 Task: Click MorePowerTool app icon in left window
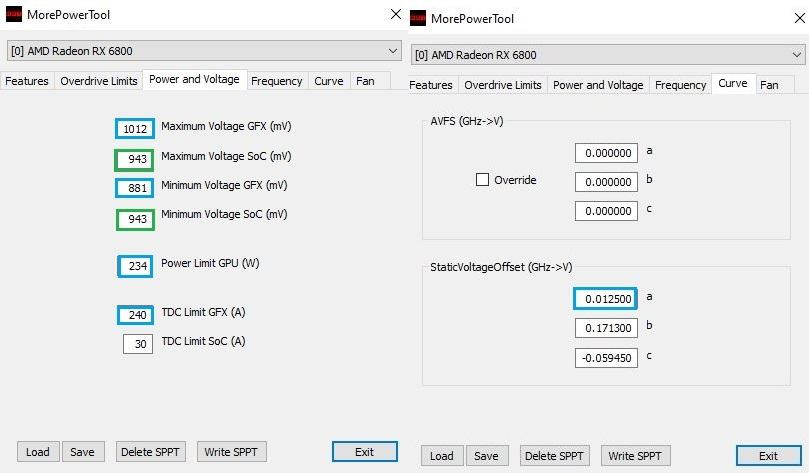(14, 14)
